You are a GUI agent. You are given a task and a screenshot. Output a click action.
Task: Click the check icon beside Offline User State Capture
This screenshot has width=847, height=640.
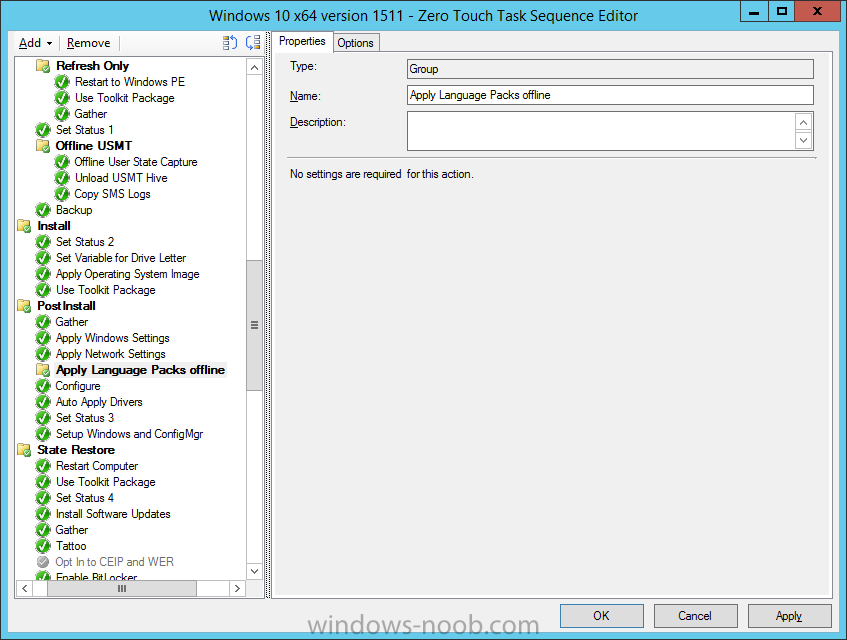click(x=62, y=162)
